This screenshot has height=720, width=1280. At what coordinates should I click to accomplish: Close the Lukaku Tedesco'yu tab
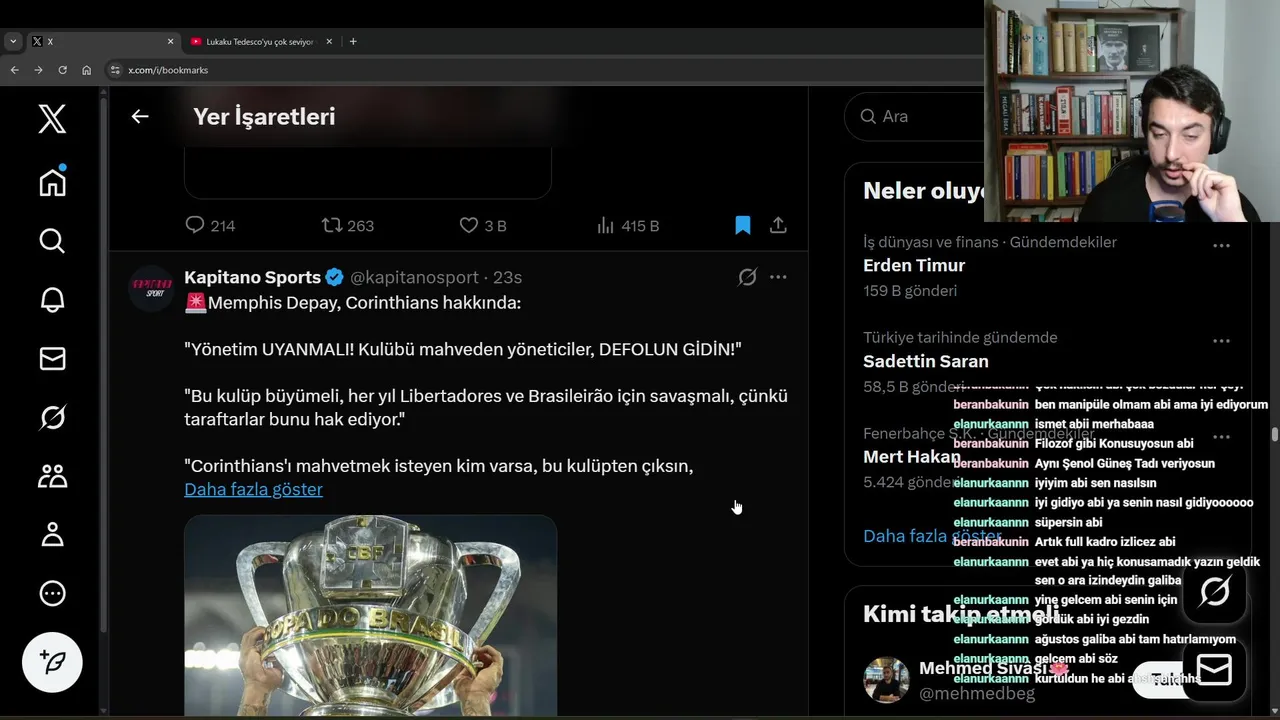coord(328,42)
